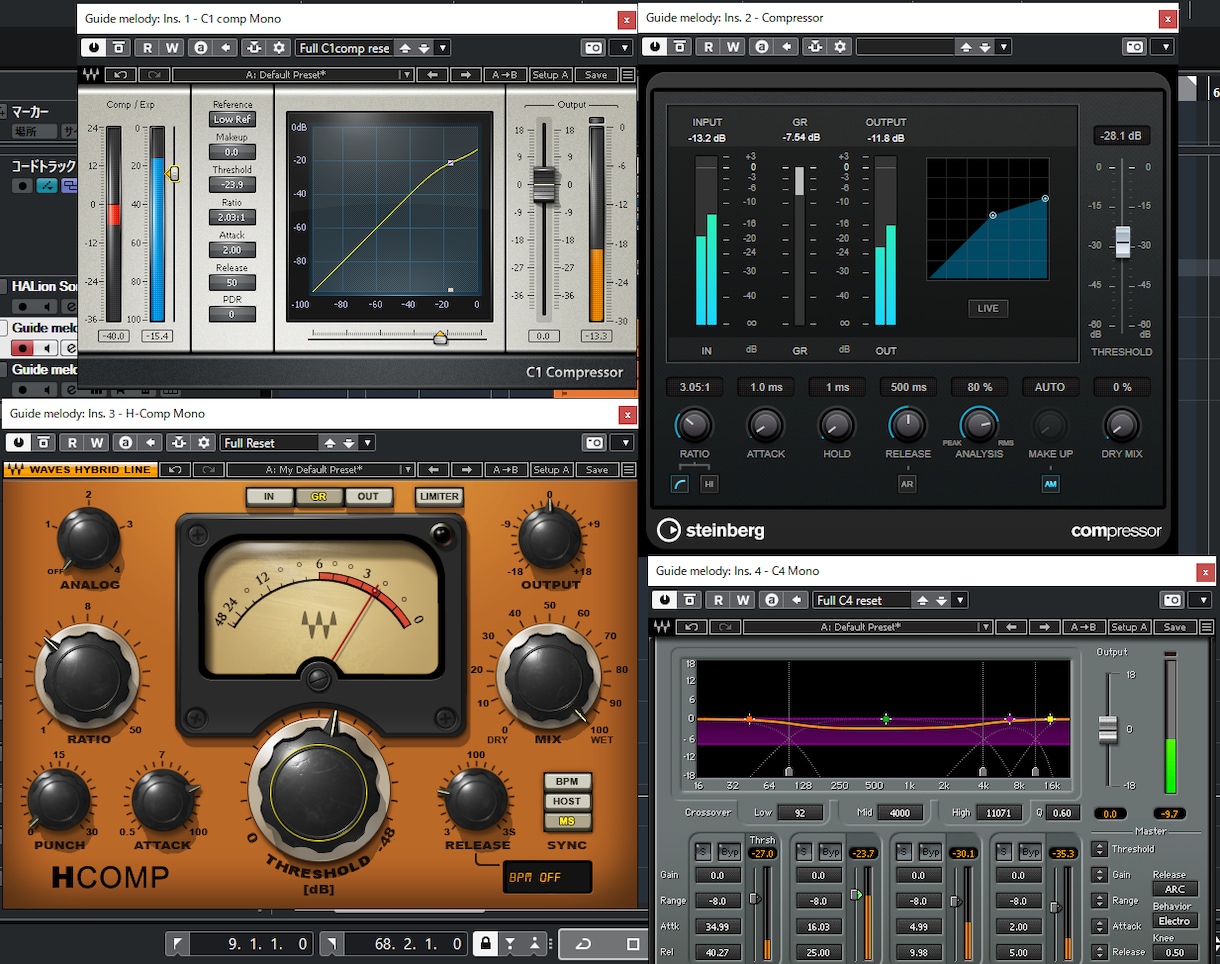Click the LIVE button in Steinberg Compressor
Viewport: 1220px width, 964px height.
point(988,308)
